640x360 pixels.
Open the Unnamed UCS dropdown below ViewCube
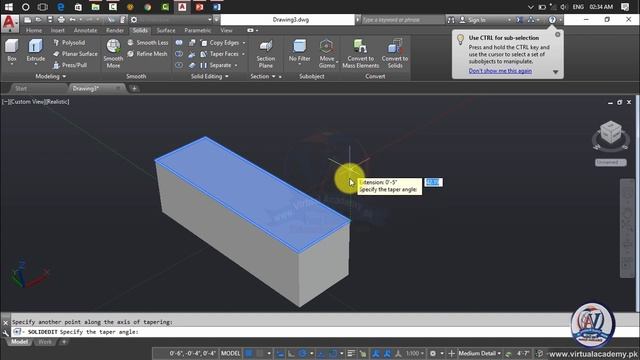pos(611,162)
